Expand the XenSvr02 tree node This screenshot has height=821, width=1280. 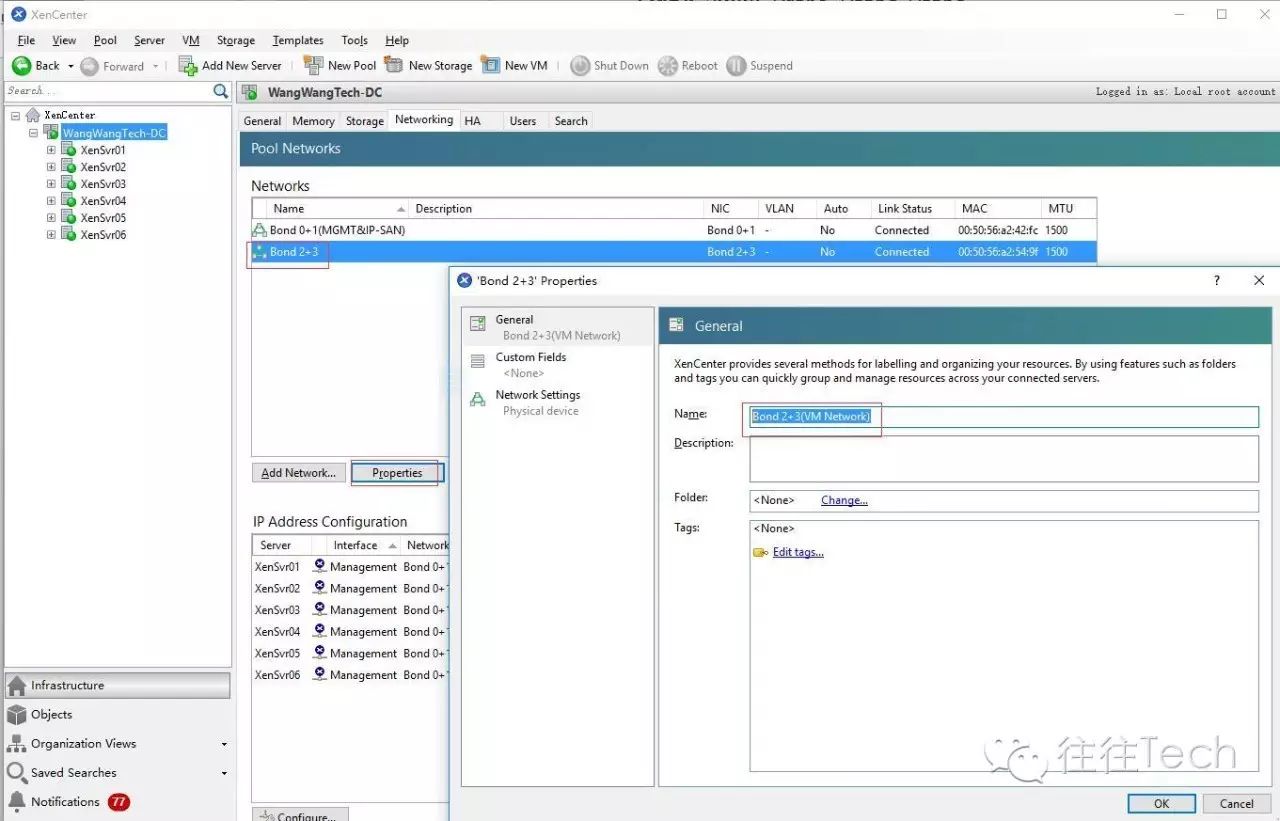(x=51, y=167)
